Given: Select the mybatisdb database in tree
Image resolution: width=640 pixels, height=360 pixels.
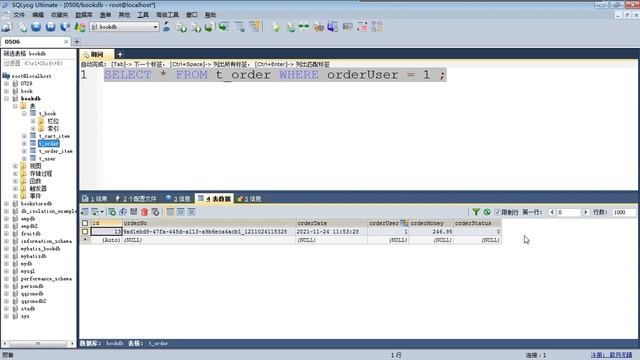Looking at the screenshot, I should coord(33,256).
